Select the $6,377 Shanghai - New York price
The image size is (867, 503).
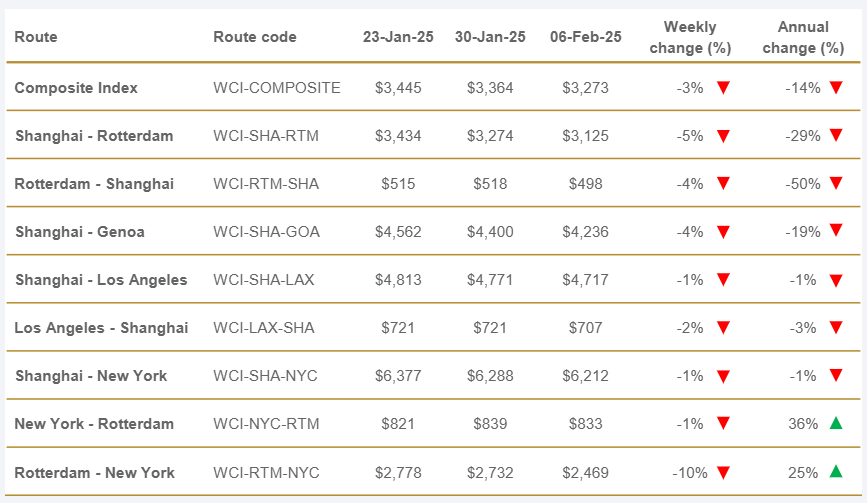[x=398, y=376]
